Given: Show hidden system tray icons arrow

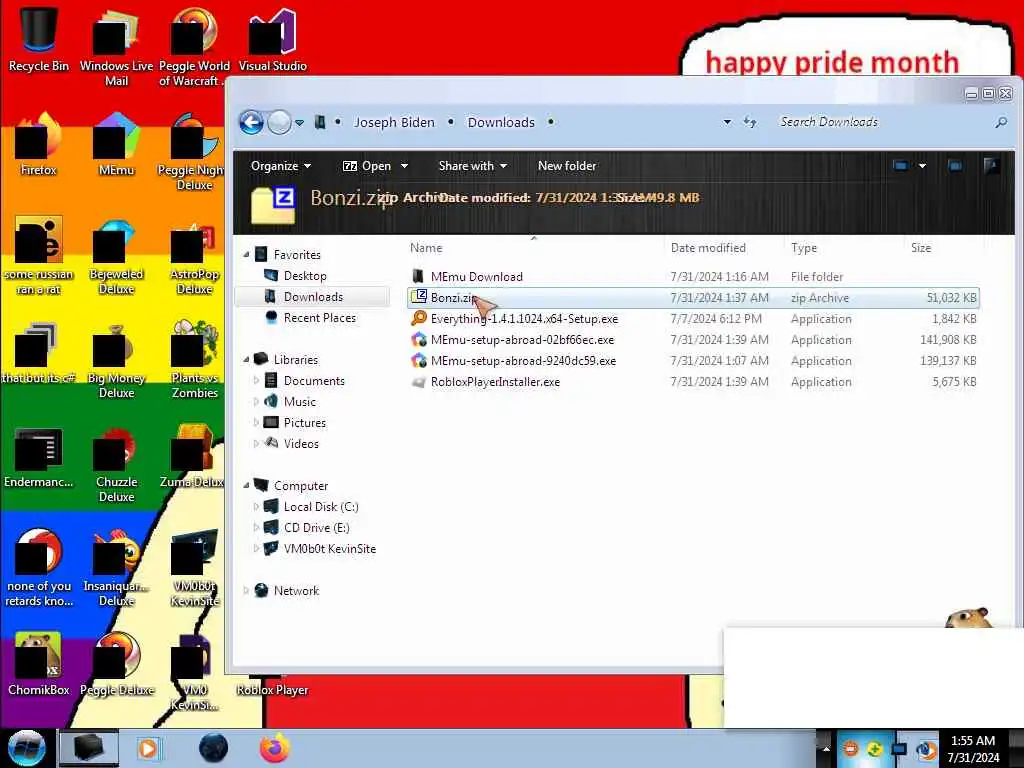Looking at the screenshot, I should (825, 749).
